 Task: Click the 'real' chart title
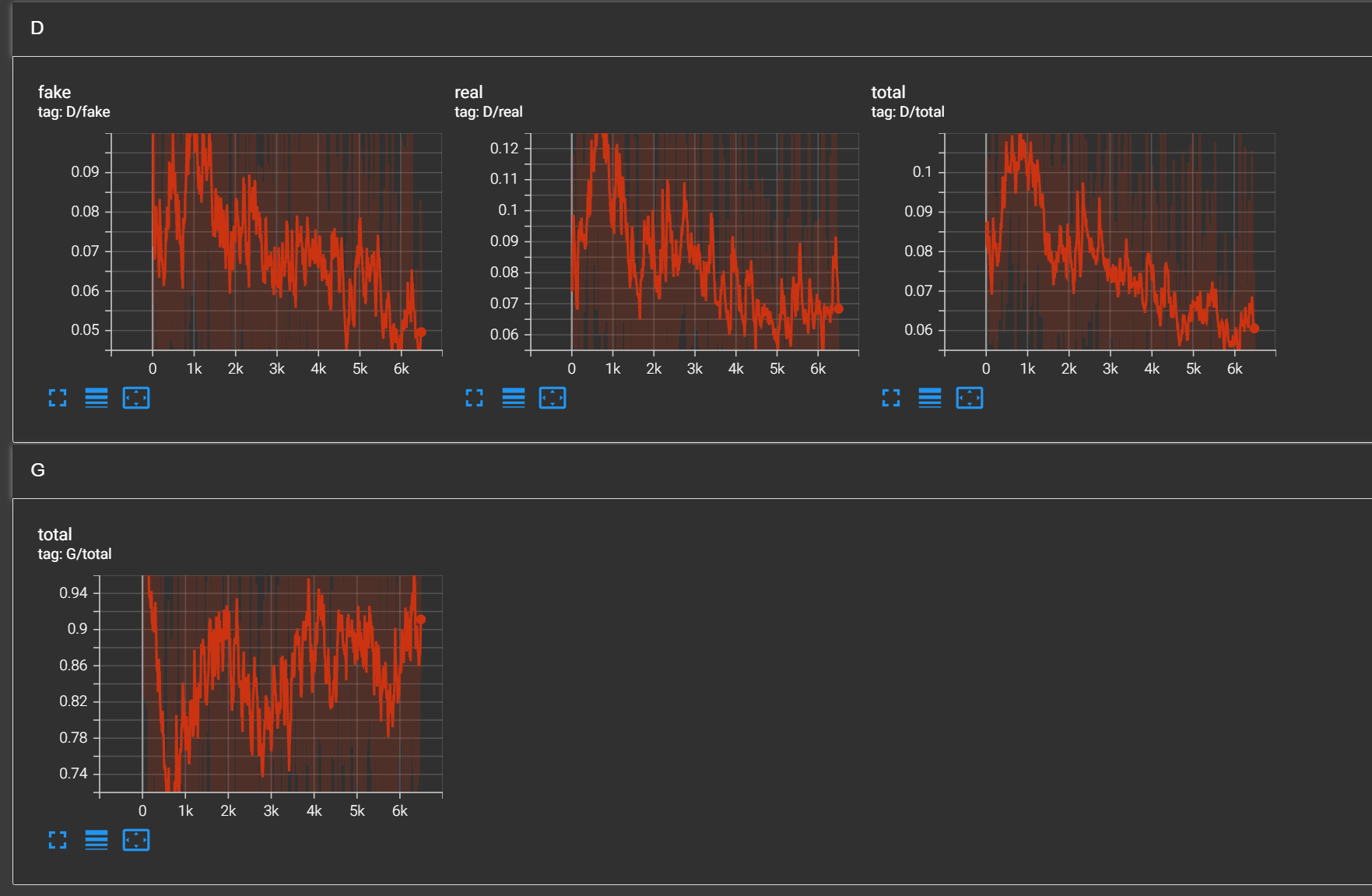pyautogui.click(x=468, y=92)
